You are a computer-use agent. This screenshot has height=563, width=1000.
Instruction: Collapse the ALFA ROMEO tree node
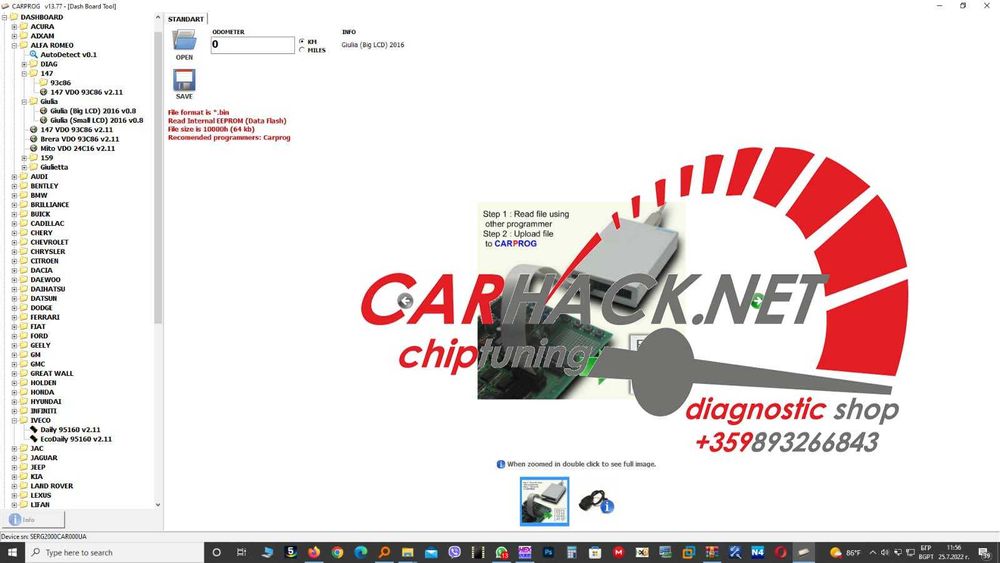[x=14, y=45]
